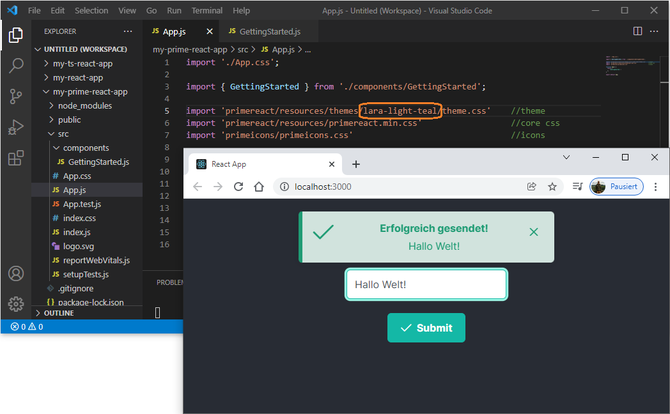The image size is (670, 414).
Task: Dismiss the success message with the X
Action: tap(533, 232)
